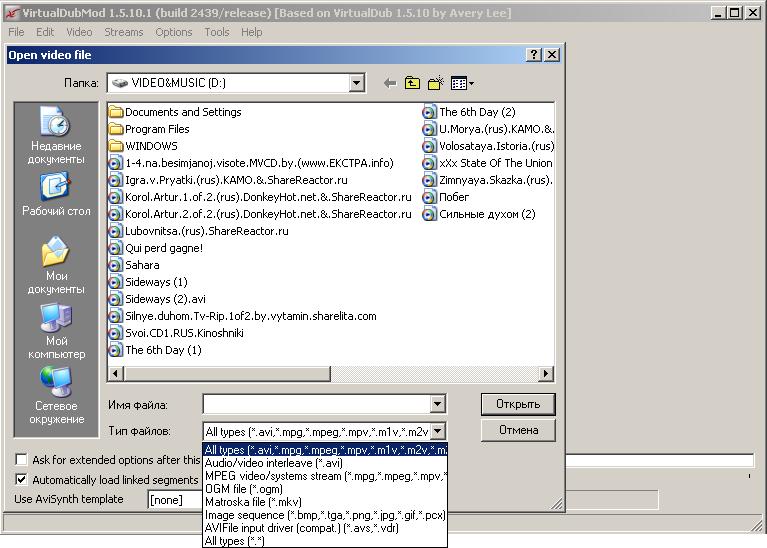Choose Matroska file (*.mkv) type
This screenshot has height=548, width=767.
pos(325,502)
